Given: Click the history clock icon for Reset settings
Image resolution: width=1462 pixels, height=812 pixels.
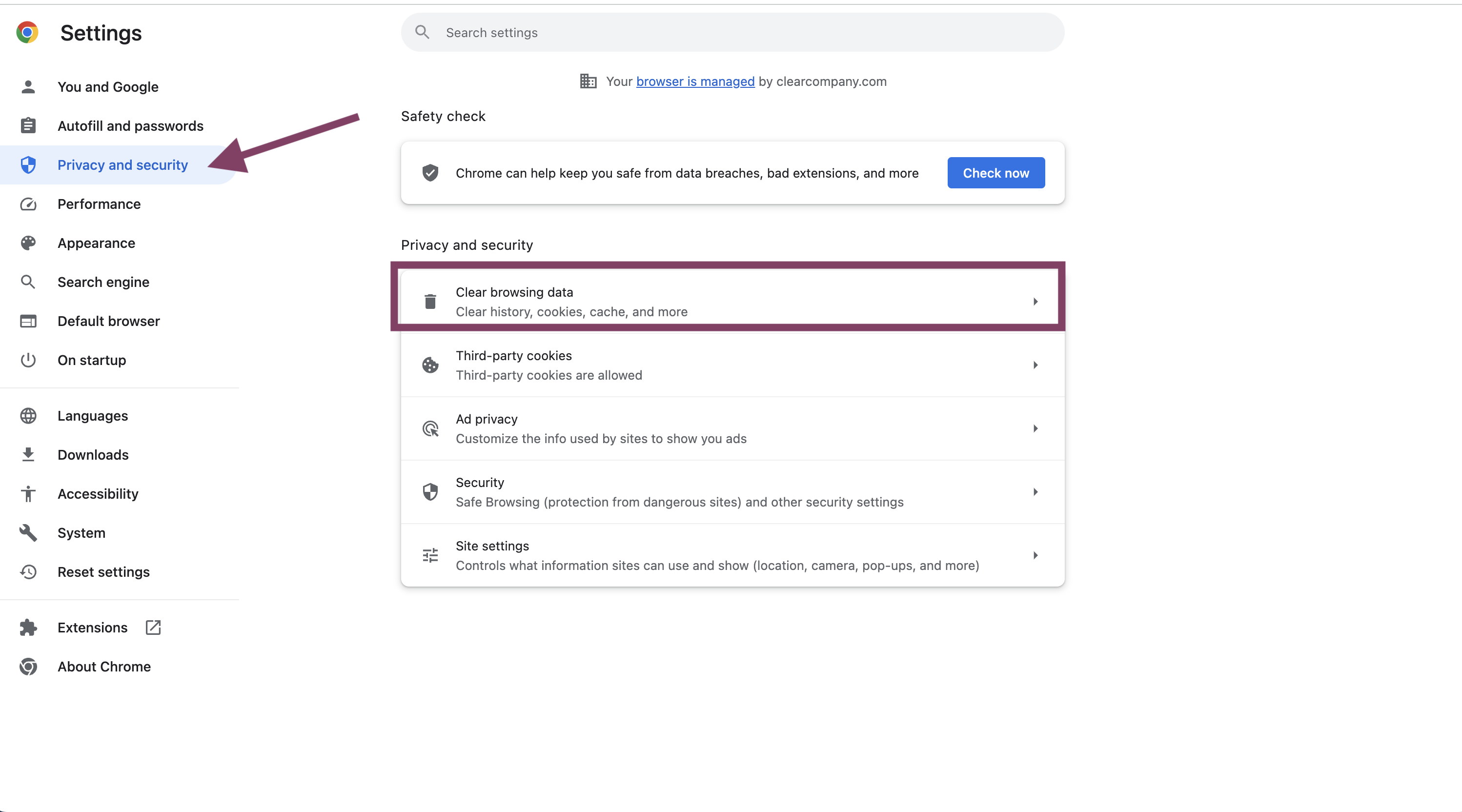Looking at the screenshot, I should point(28,571).
